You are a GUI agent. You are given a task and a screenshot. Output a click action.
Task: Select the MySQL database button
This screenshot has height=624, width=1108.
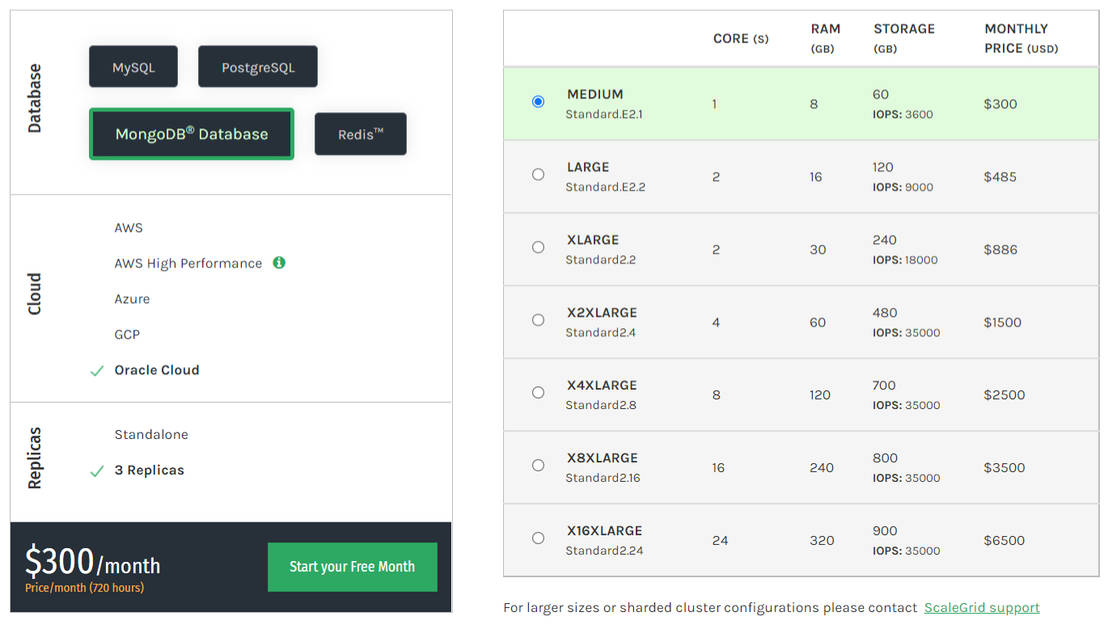(133, 67)
